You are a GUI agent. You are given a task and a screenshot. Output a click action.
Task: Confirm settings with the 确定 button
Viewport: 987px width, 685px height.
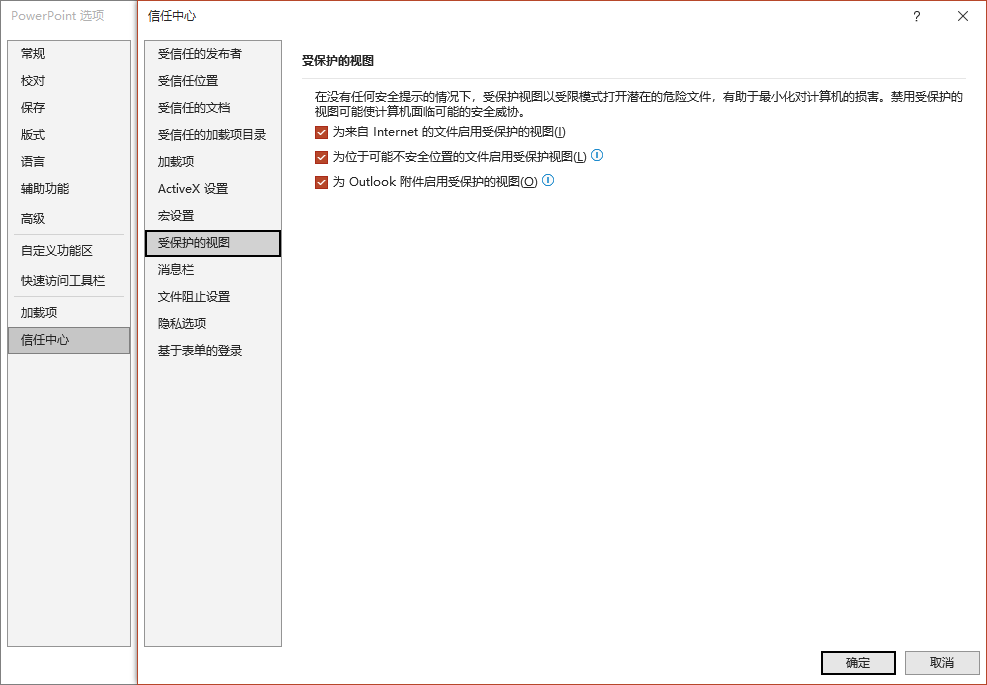click(857, 663)
